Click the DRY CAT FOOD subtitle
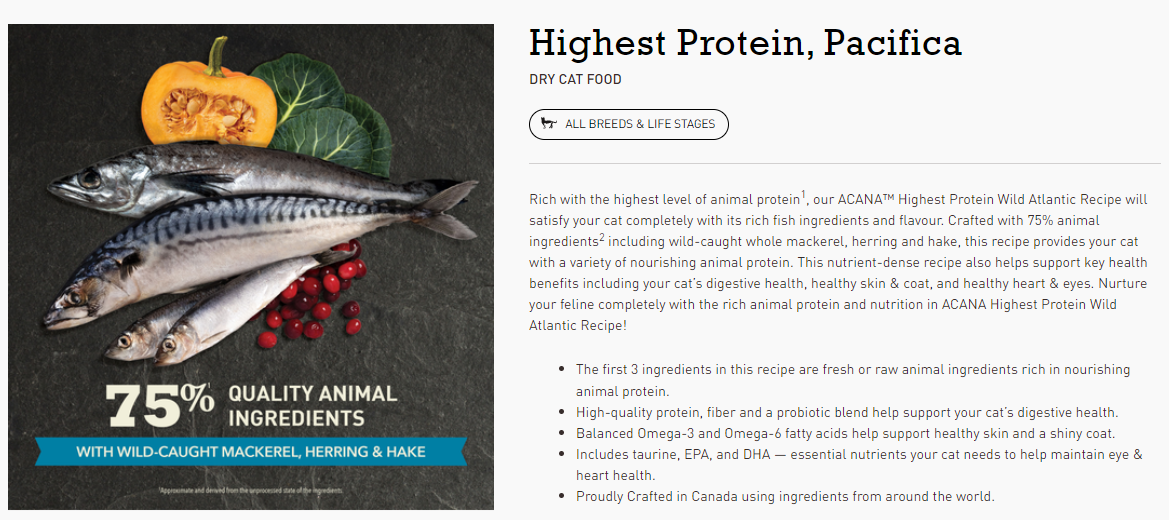1169x520 pixels. [575, 79]
